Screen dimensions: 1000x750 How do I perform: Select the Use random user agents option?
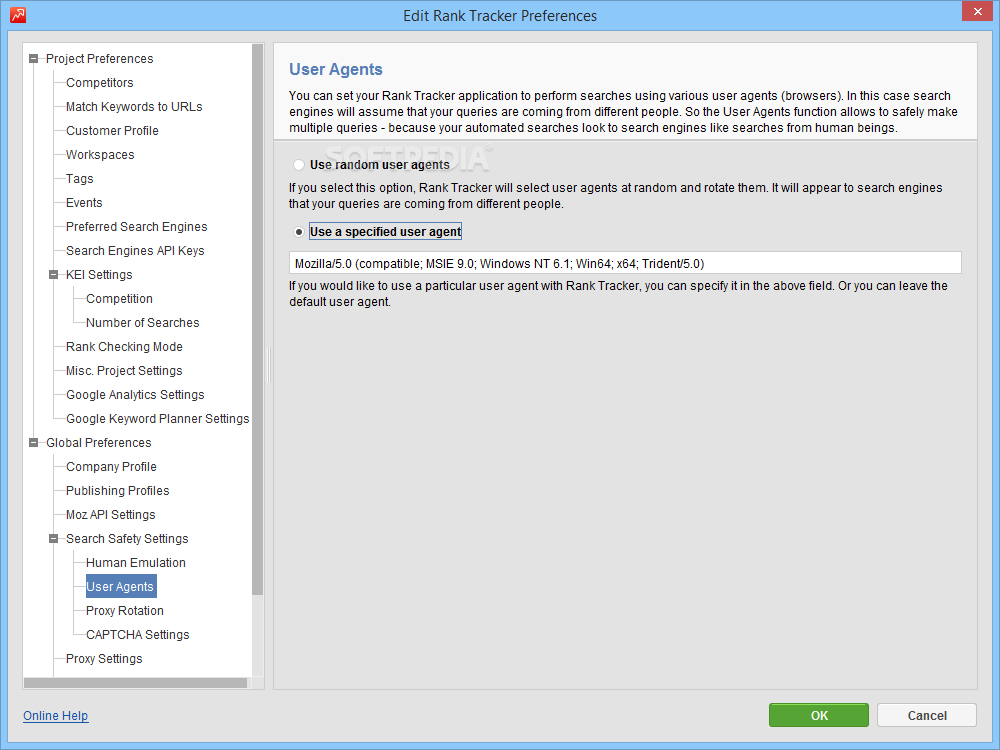pyautogui.click(x=298, y=165)
